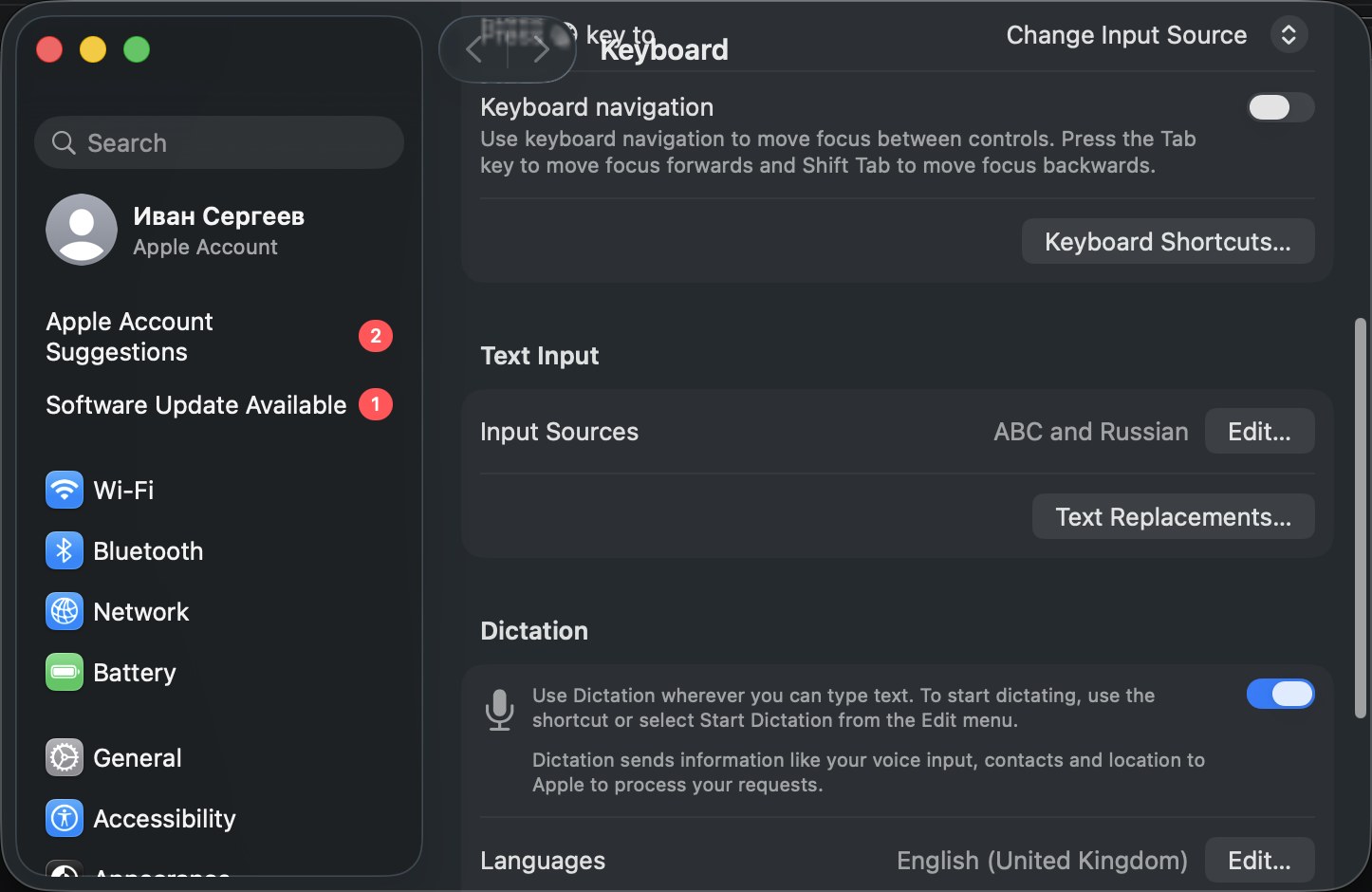
Task: Open the Network globe icon
Action: [x=65, y=611]
